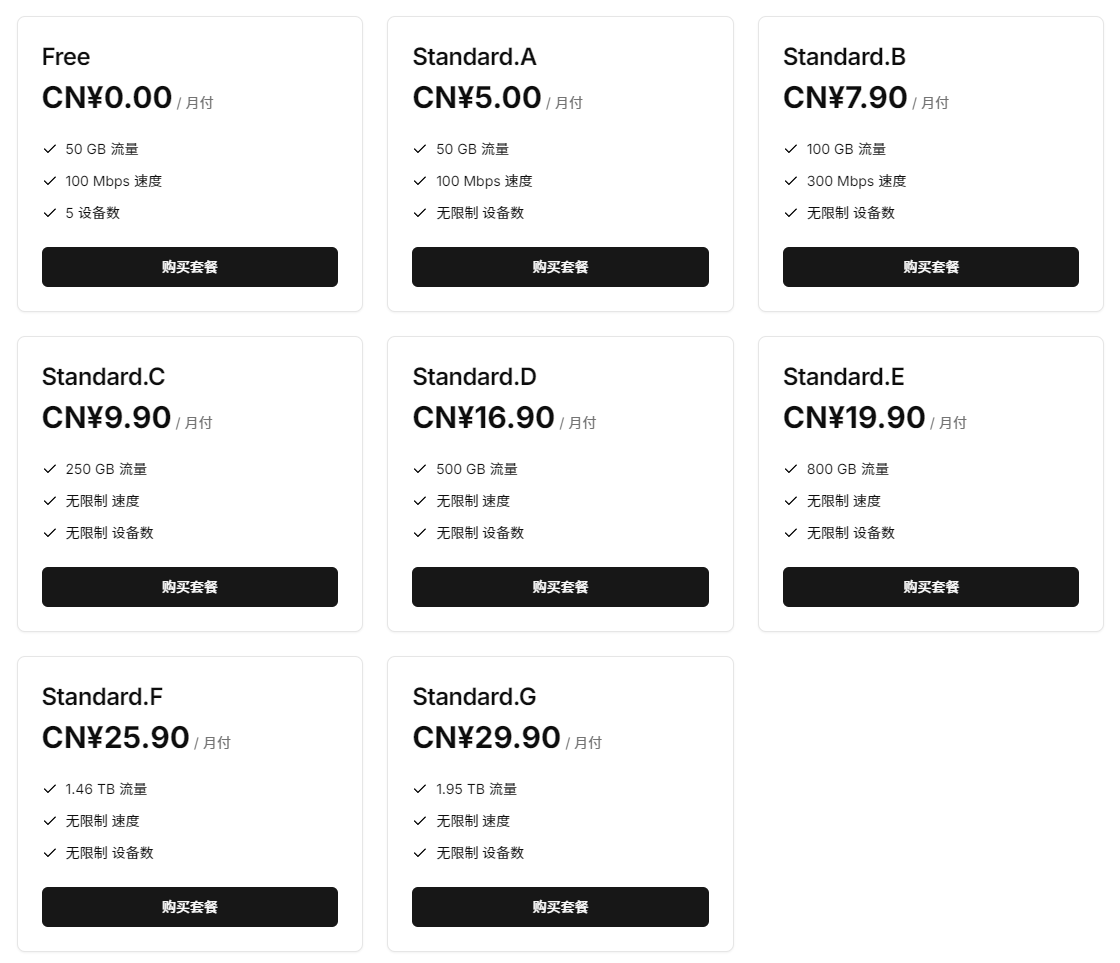Purchase the Standard.B package
The width and height of the screenshot is (1120, 963).
click(x=930, y=267)
